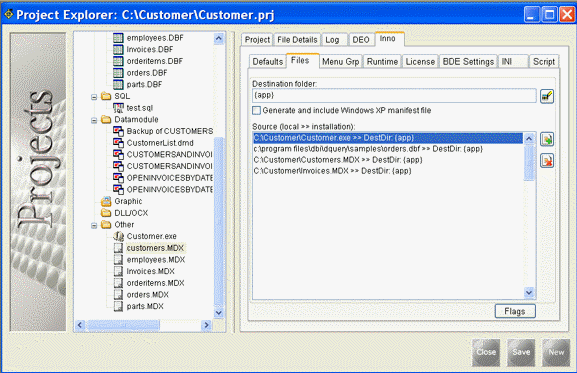Viewport: 577px width, 373px height.
Task: Click the CustomerList.dmd datamodule icon
Action: pos(118,143)
